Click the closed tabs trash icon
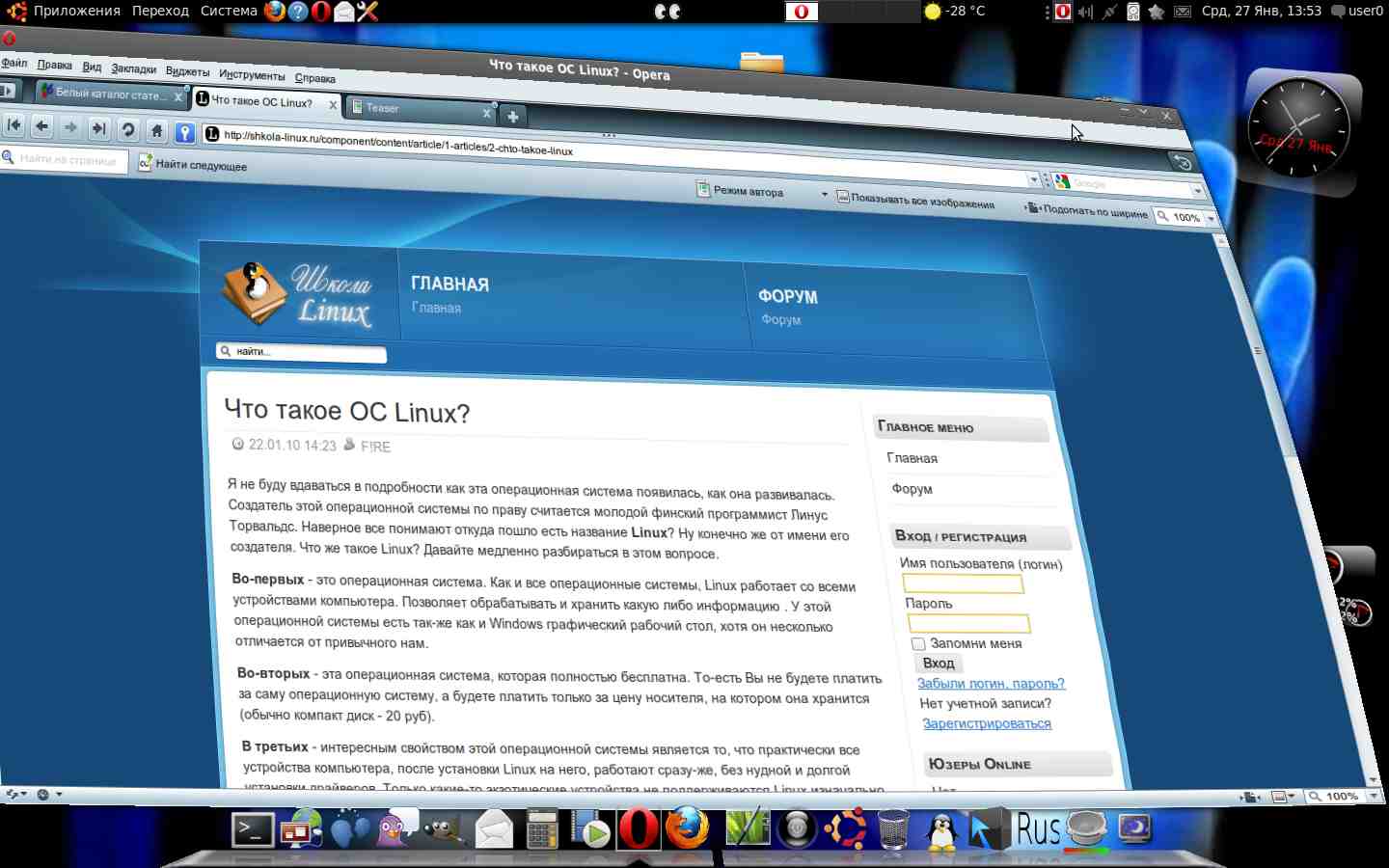The image size is (1389, 868). tap(1183, 162)
